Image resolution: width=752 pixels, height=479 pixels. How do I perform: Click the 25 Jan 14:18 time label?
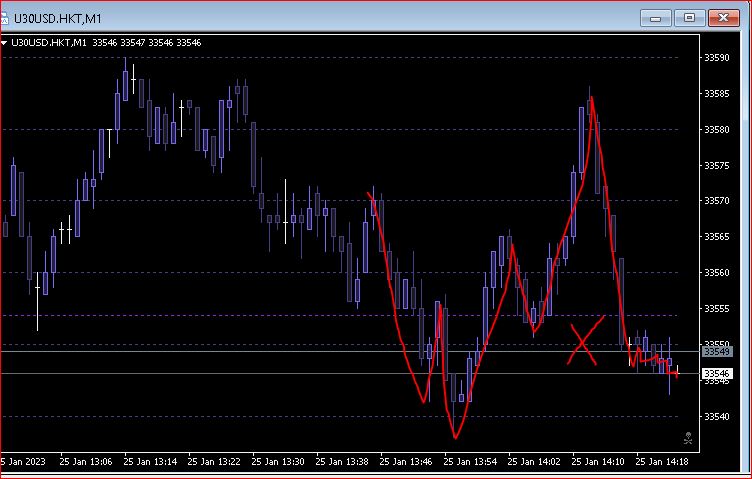[662, 462]
